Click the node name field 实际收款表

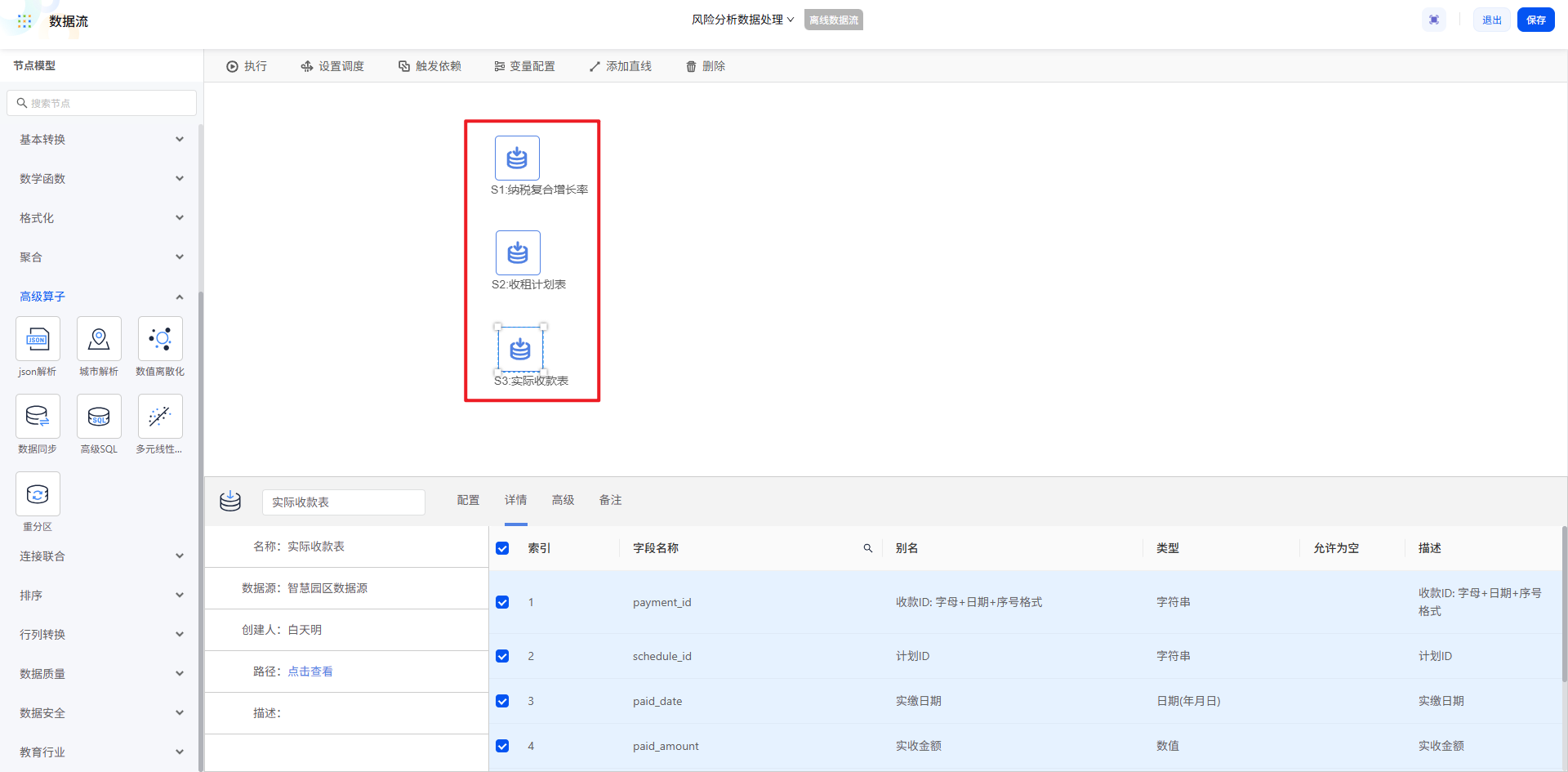(343, 502)
